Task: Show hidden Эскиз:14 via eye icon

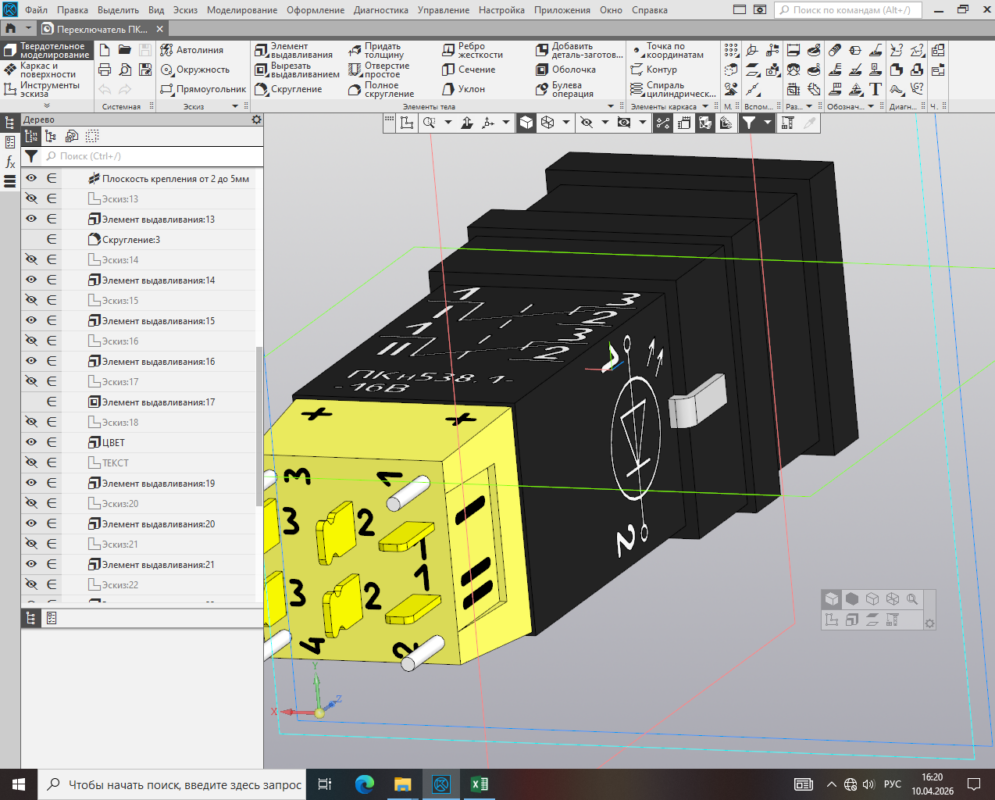Action: coord(31,260)
